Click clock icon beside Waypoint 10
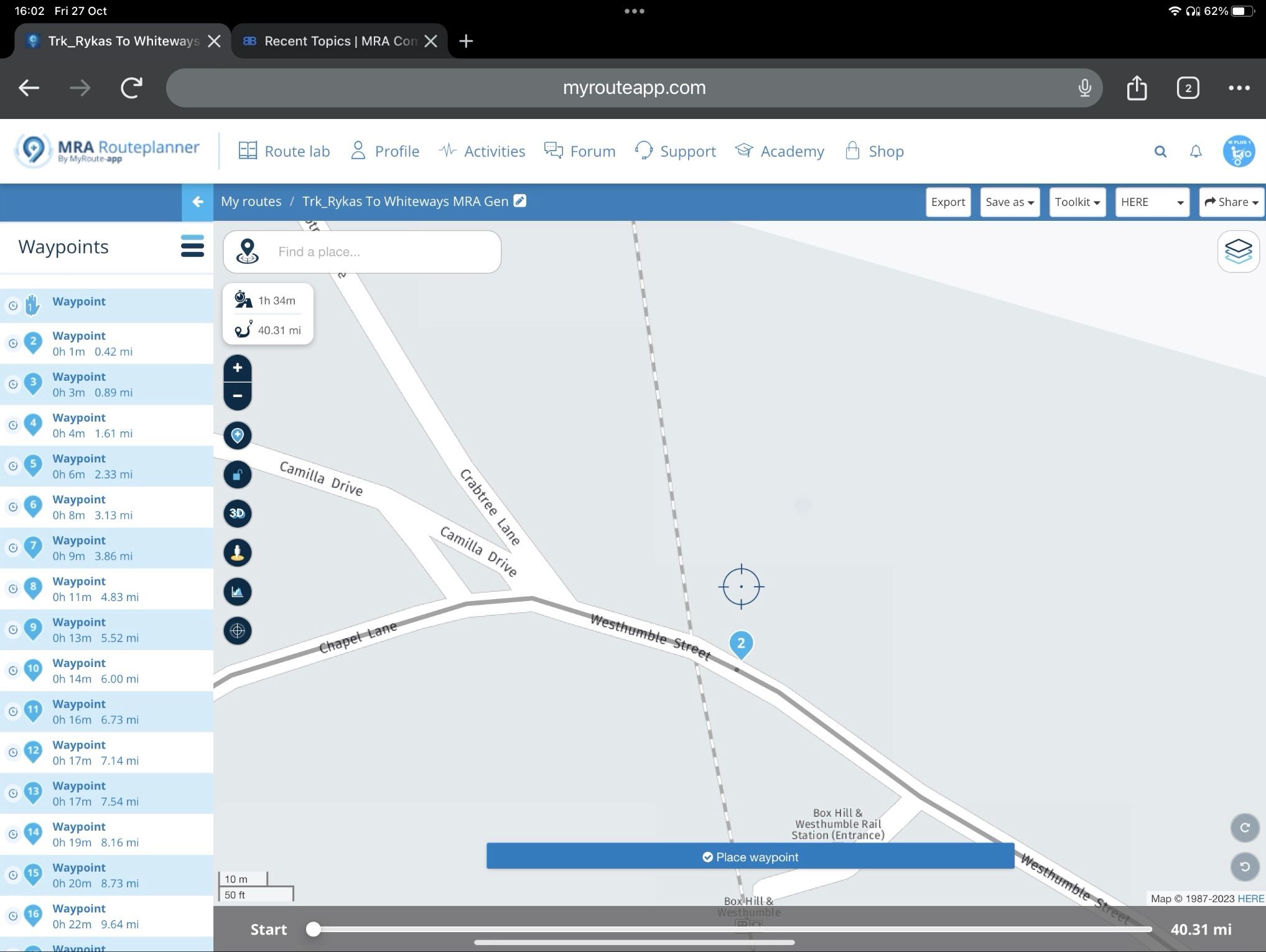 tap(12, 671)
